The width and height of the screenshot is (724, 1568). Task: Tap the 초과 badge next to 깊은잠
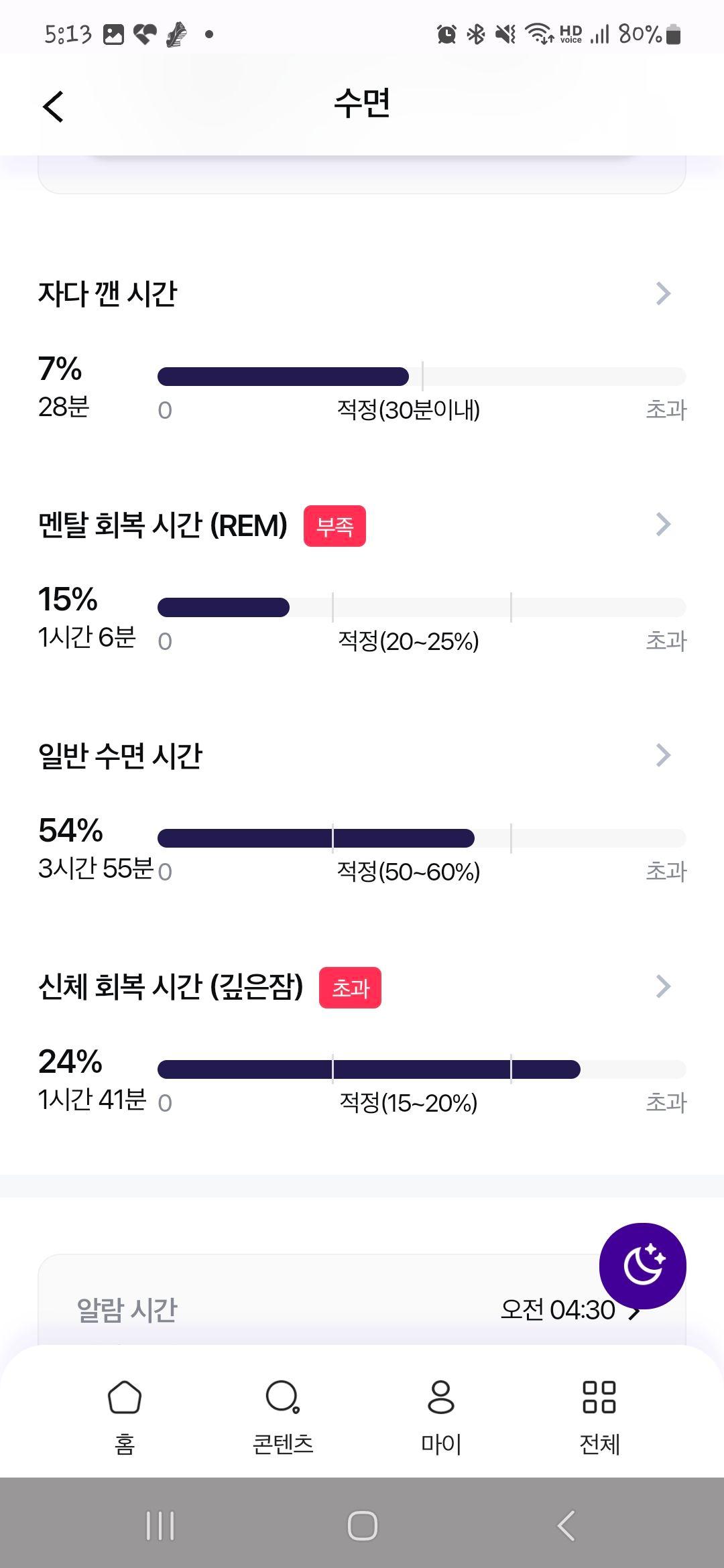350,988
